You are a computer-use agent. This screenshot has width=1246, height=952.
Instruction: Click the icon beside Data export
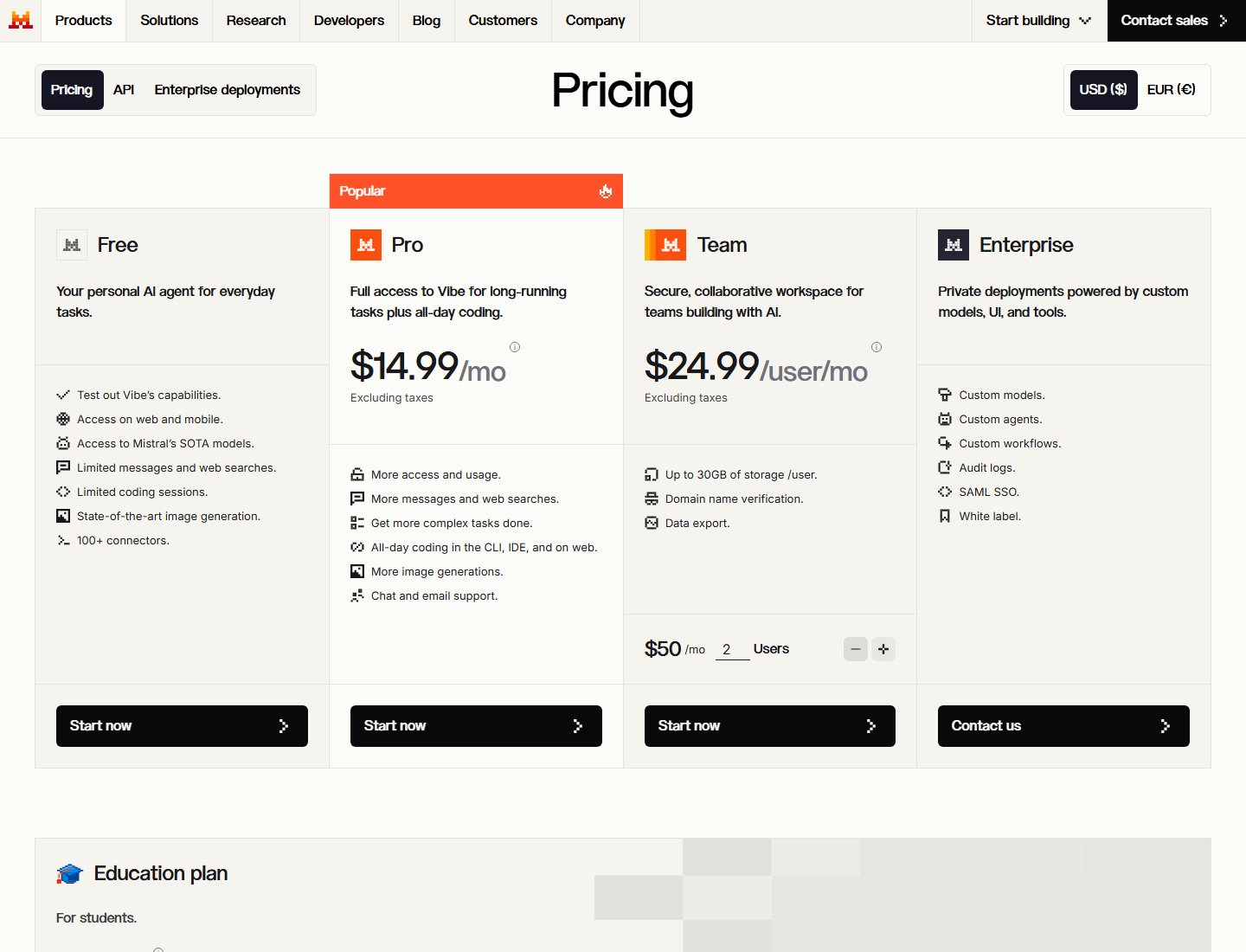pos(652,523)
